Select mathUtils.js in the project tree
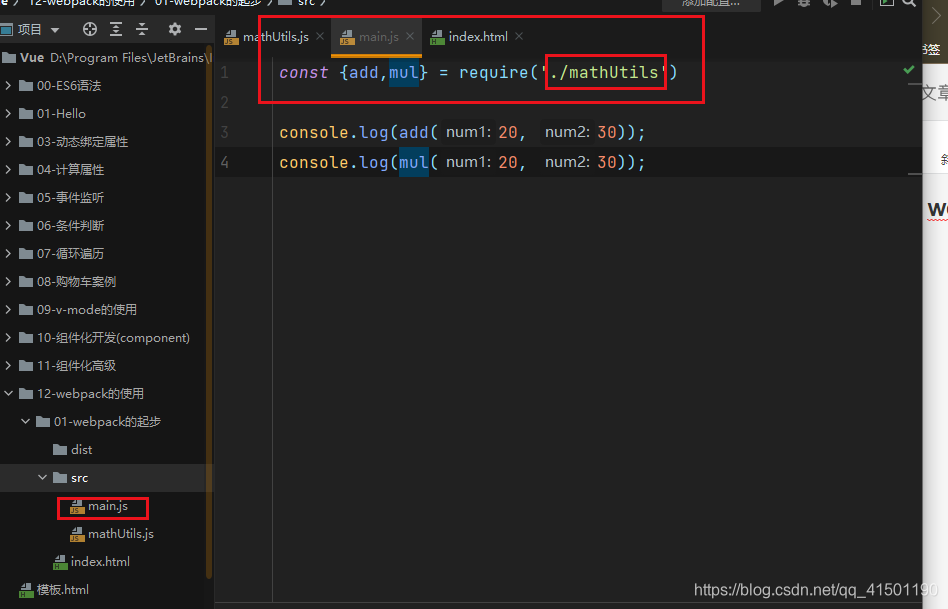 (x=121, y=533)
